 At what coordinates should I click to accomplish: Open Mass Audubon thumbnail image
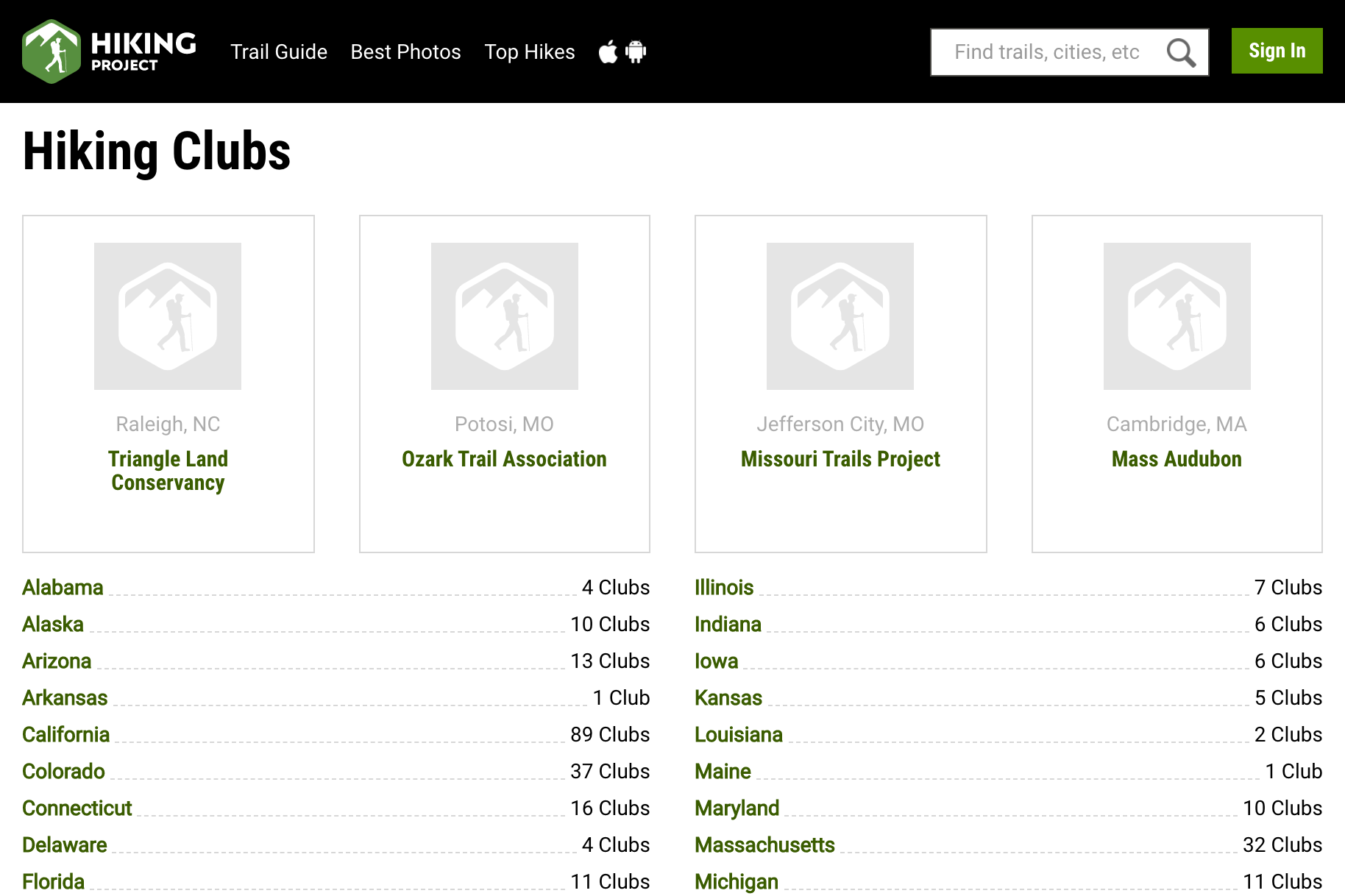[x=1177, y=316]
